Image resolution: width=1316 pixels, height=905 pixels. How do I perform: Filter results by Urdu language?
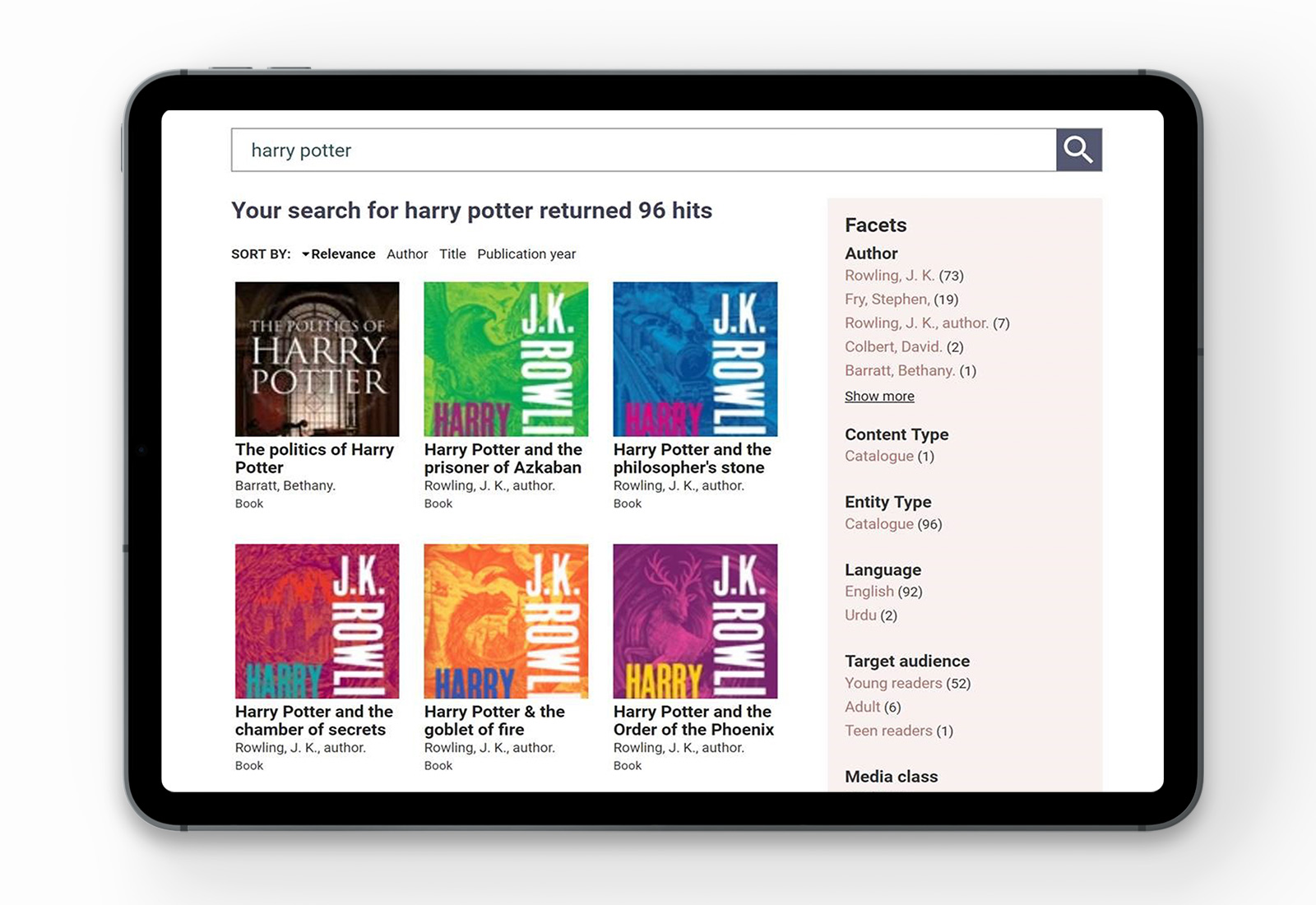point(860,615)
